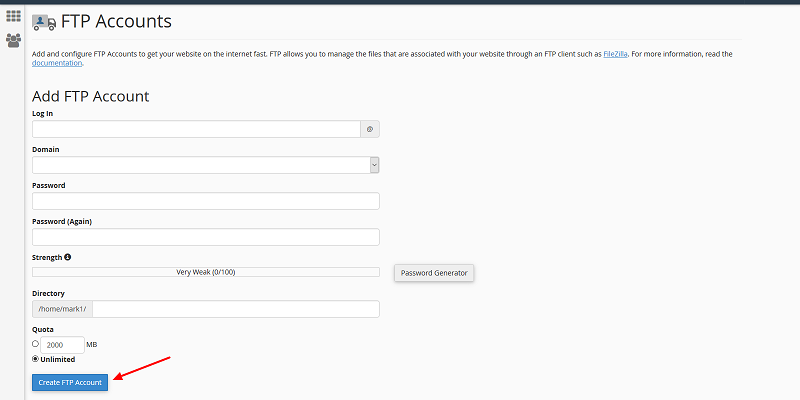Open the Domain dropdown
The image size is (800, 400).
[205, 165]
